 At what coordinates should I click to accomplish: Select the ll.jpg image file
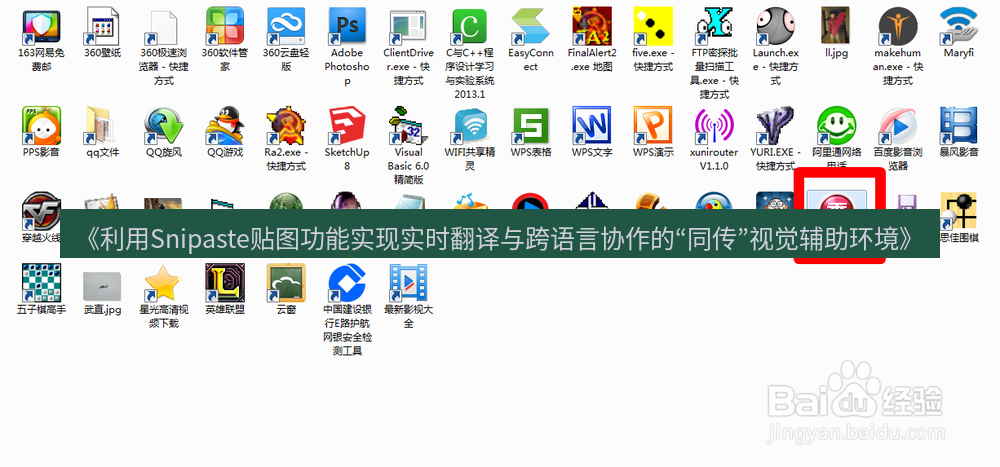tap(837, 27)
